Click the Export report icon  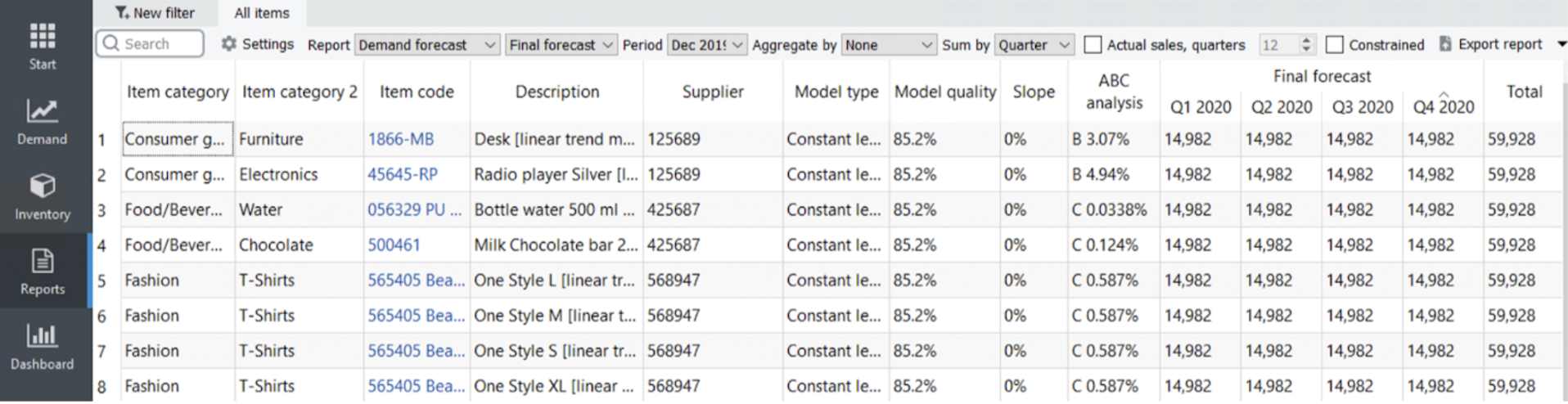click(x=1445, y=44)
